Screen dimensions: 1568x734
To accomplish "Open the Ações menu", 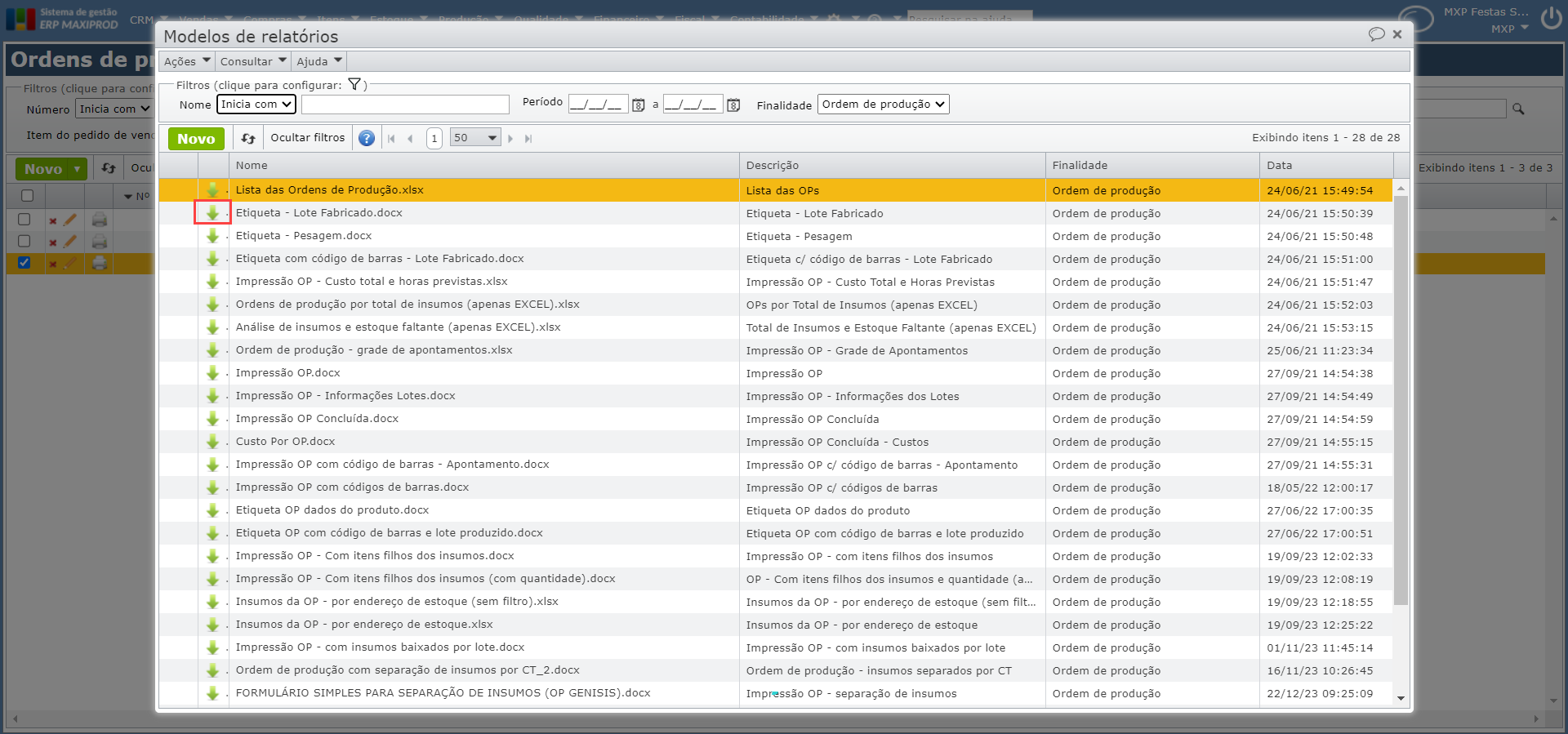I will click(187, 61).
